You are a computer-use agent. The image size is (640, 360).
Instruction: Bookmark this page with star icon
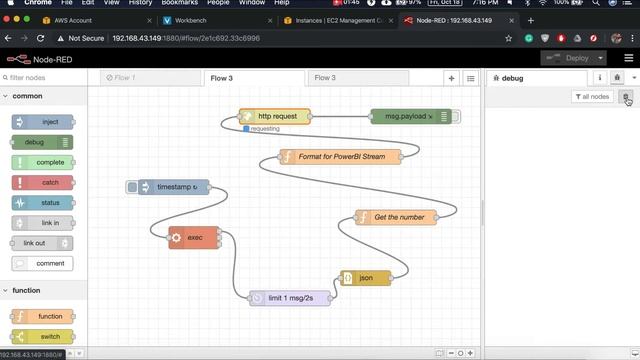pyautogui.click(x=508, y=38)
